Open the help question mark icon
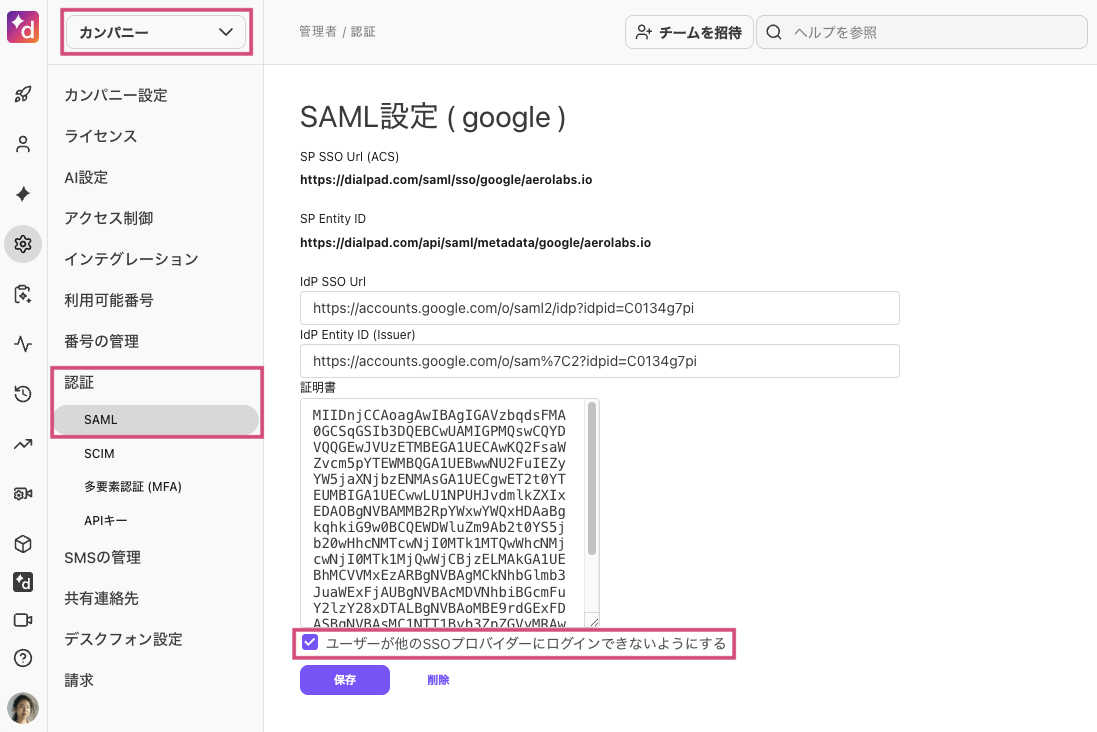This screenshot has width=1097, height=732. [23, 658]
